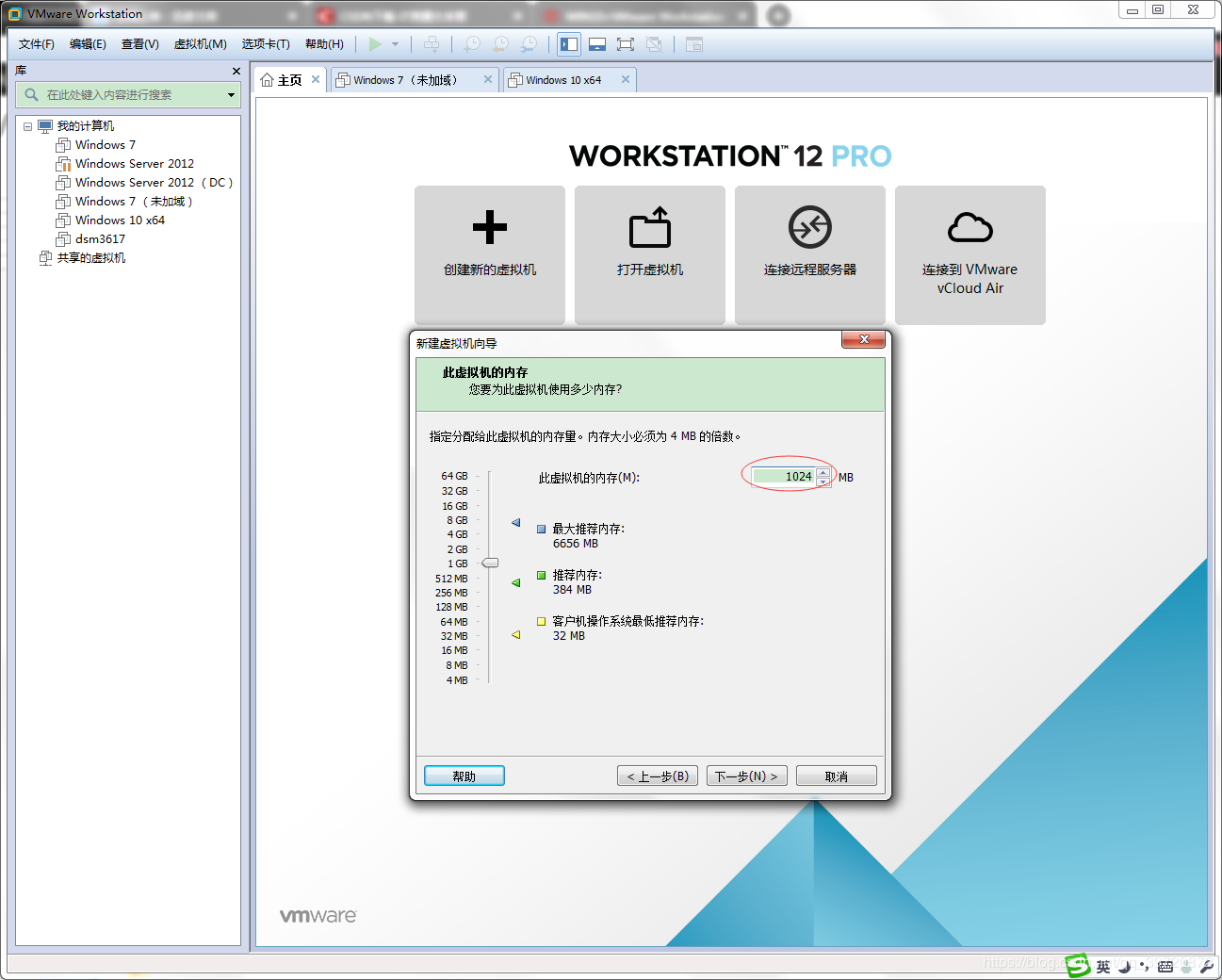Click the 打开虚拟机 tile

(x=650, y=254)
